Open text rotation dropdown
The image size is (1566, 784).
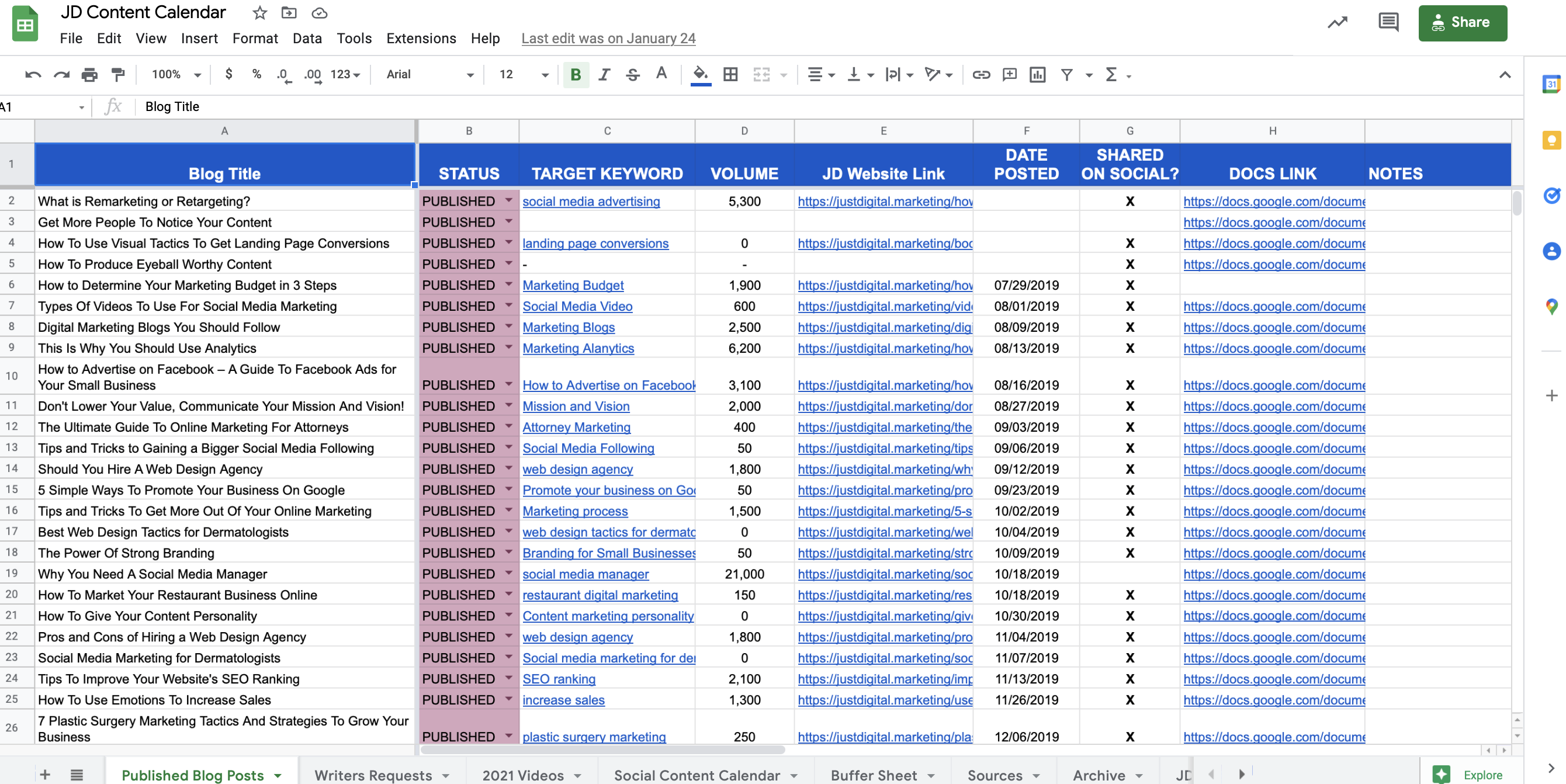click(938, 75)
